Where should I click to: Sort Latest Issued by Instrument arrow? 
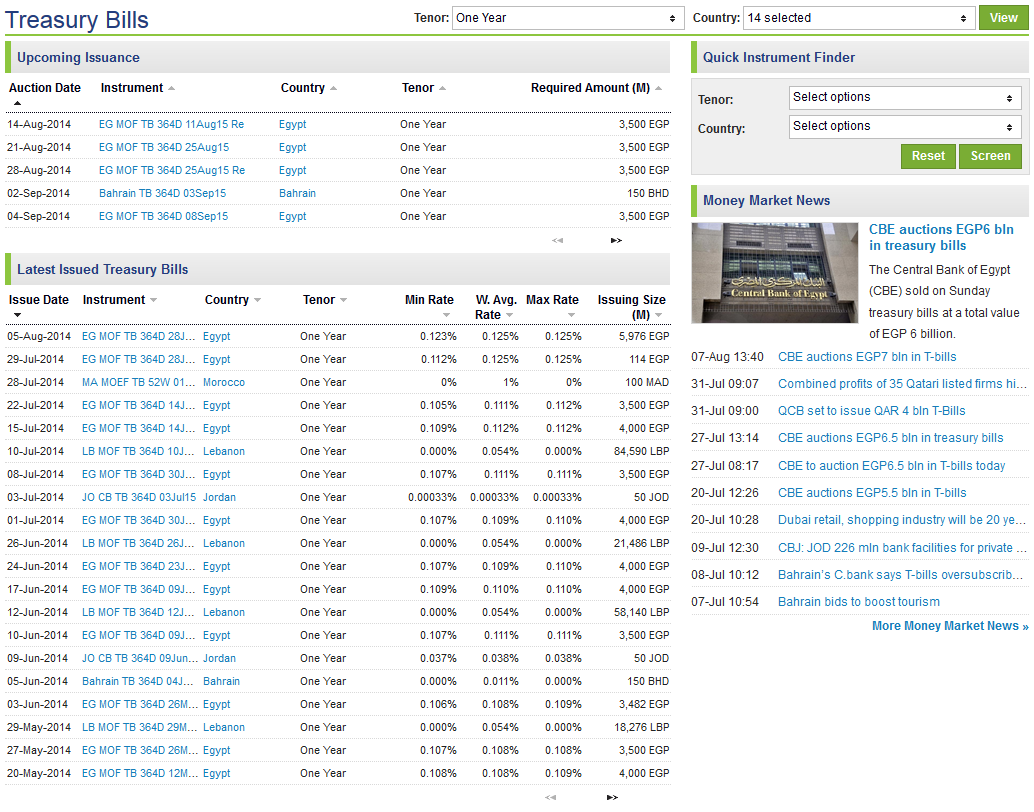(154, 300)
